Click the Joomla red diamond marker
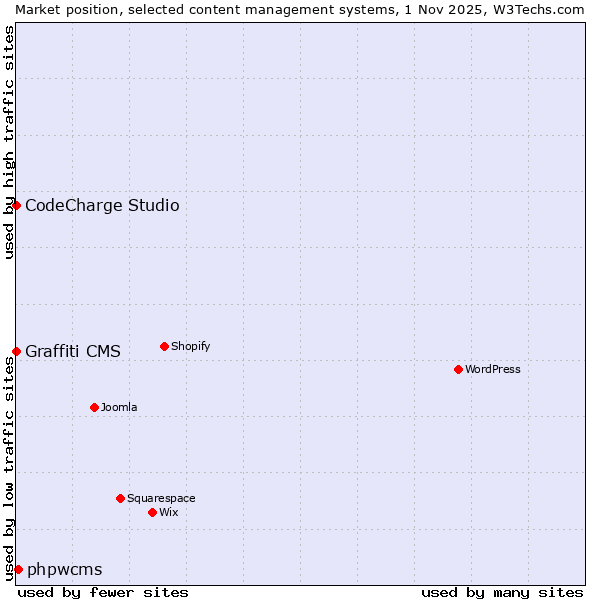Image resolution: width=600 pixels, height=600 pixels. [94, 407]
